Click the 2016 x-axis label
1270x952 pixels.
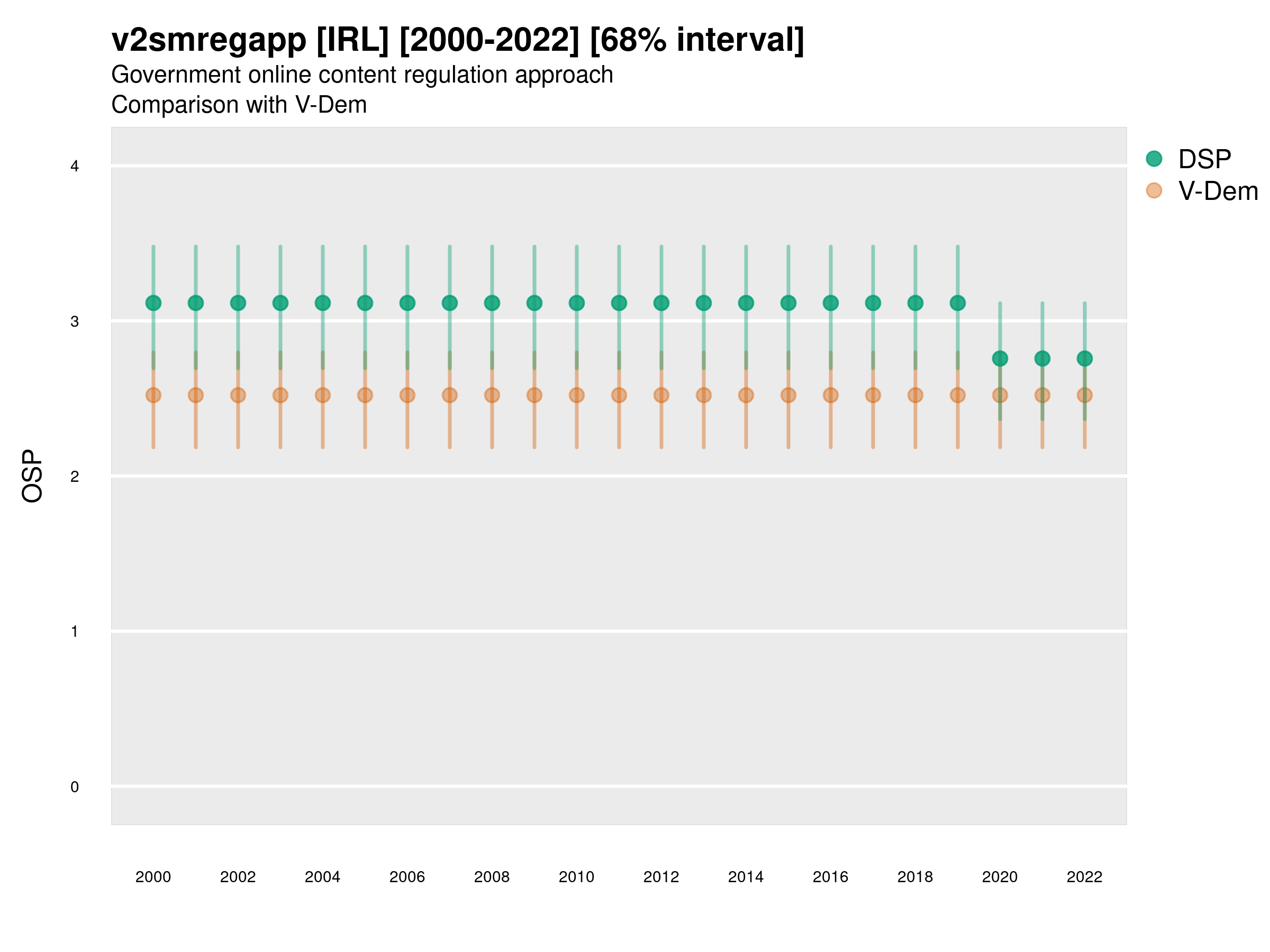click(830, 877)
